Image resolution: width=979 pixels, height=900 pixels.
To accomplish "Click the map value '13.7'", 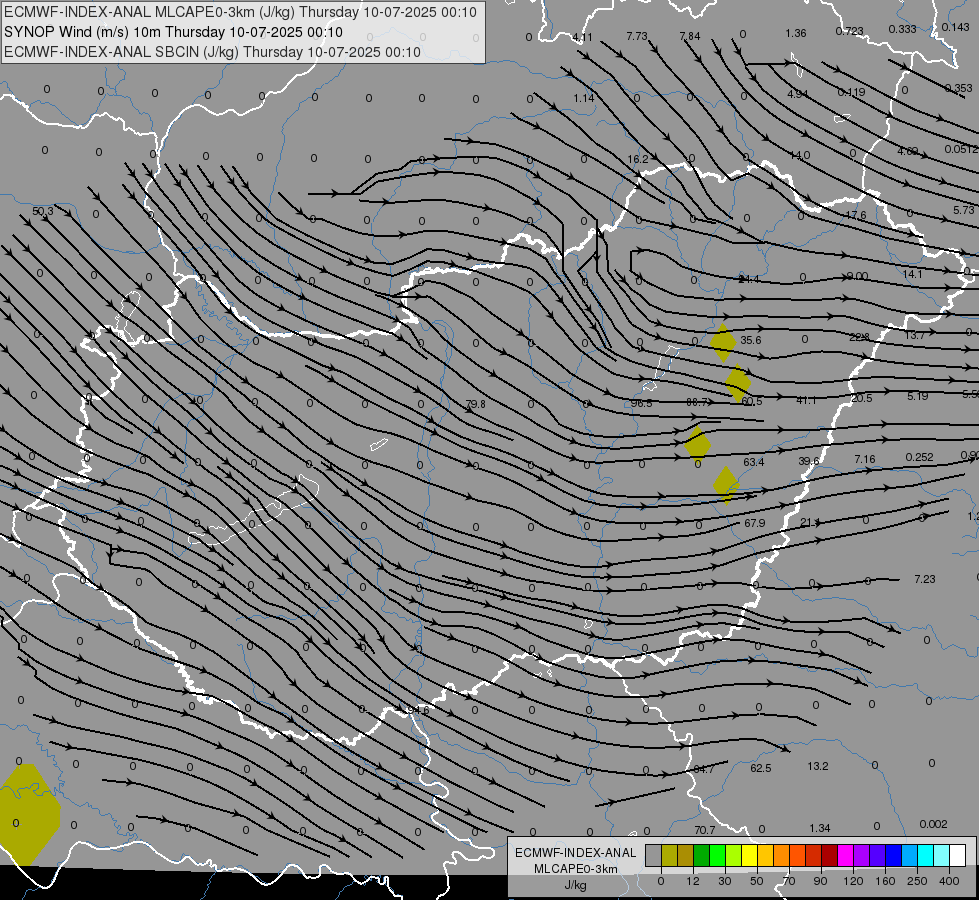I will coord(914,335).
